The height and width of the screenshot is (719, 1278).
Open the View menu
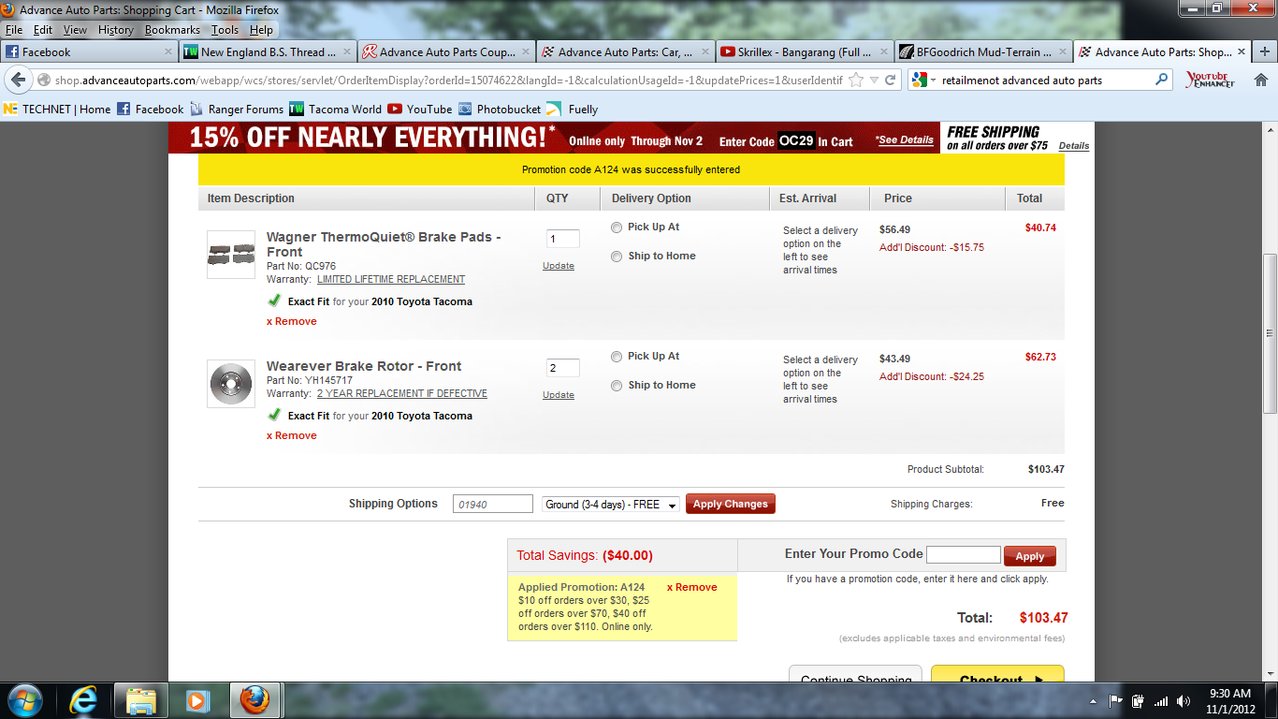(x=75, y=30)
